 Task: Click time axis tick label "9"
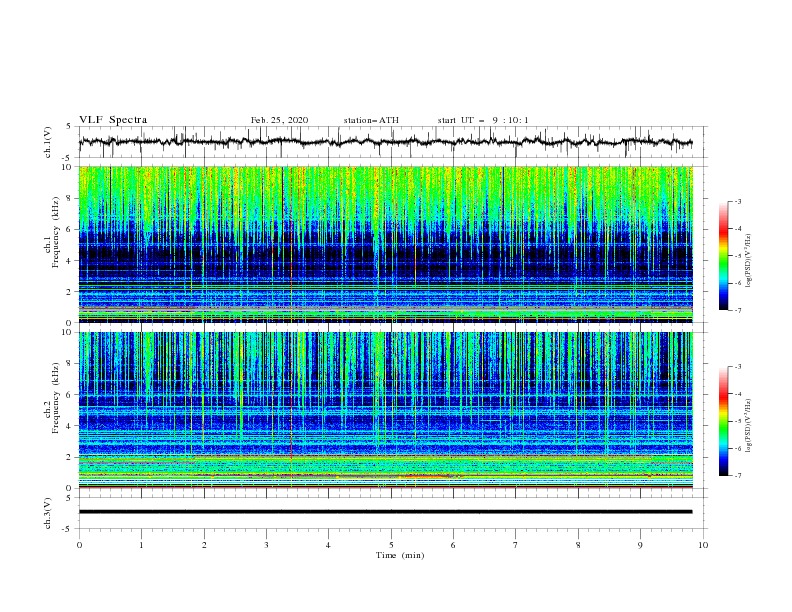click(x=640, y=545)
